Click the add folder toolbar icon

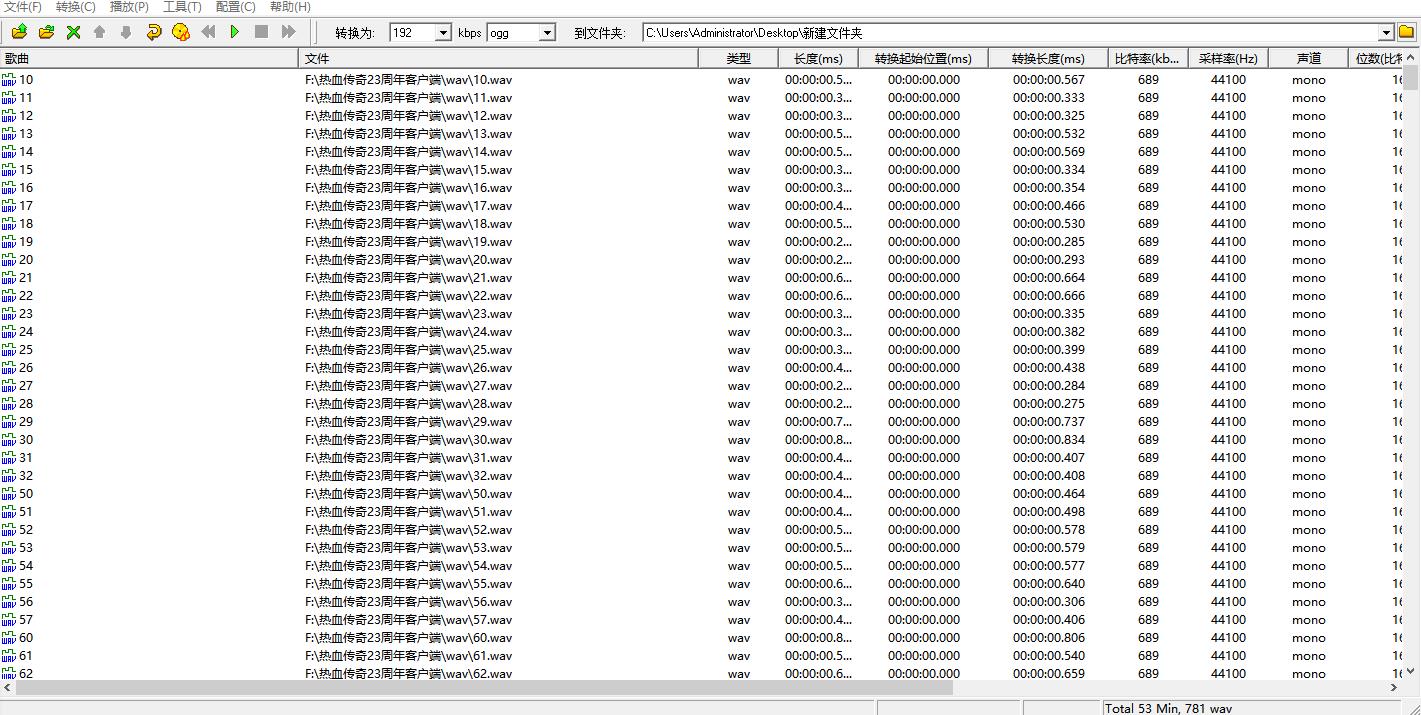pos(46,32)
